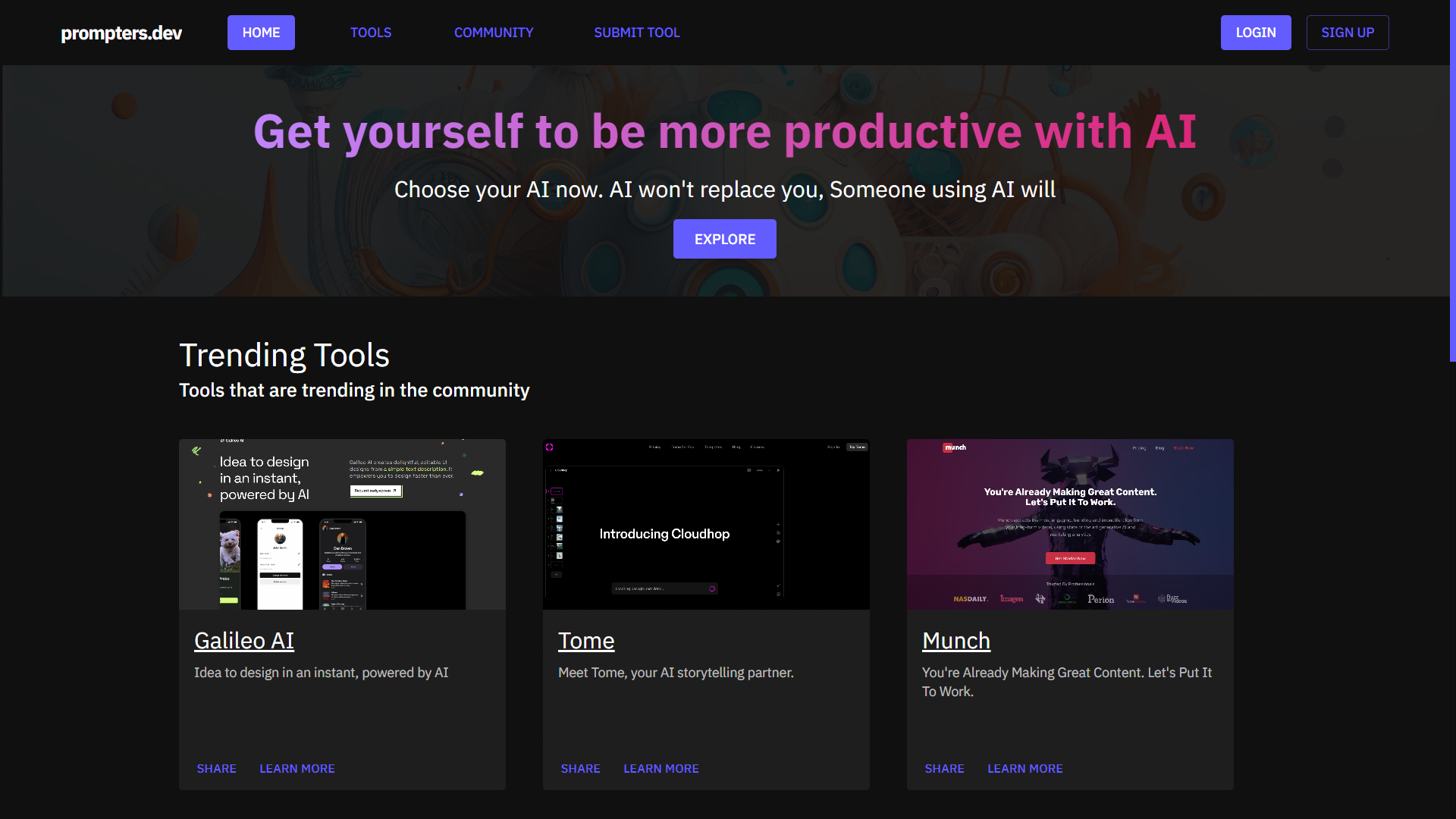Screen dimensions: 1456x819
Task: Open the Tome title link
Action: (586, 641)
